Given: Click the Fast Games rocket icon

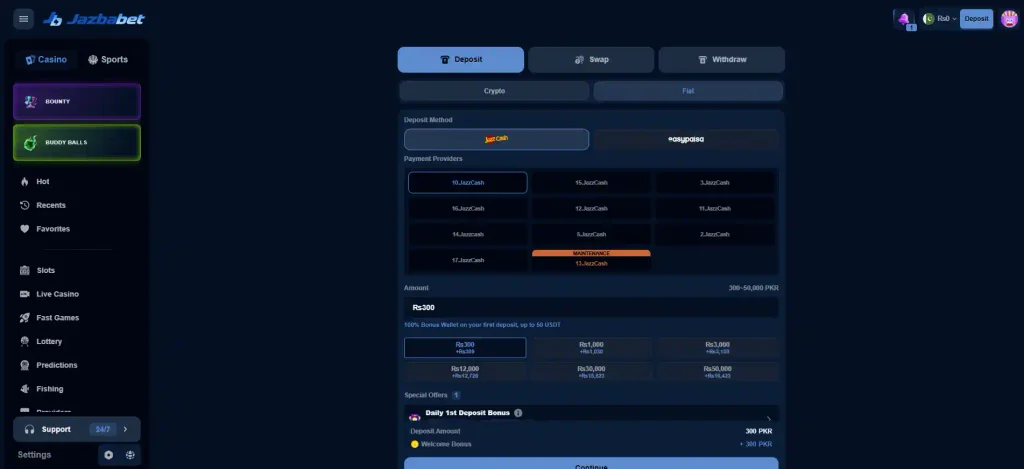Looking at the screenshot, I should pyautogui.click(x=25, y=317).
